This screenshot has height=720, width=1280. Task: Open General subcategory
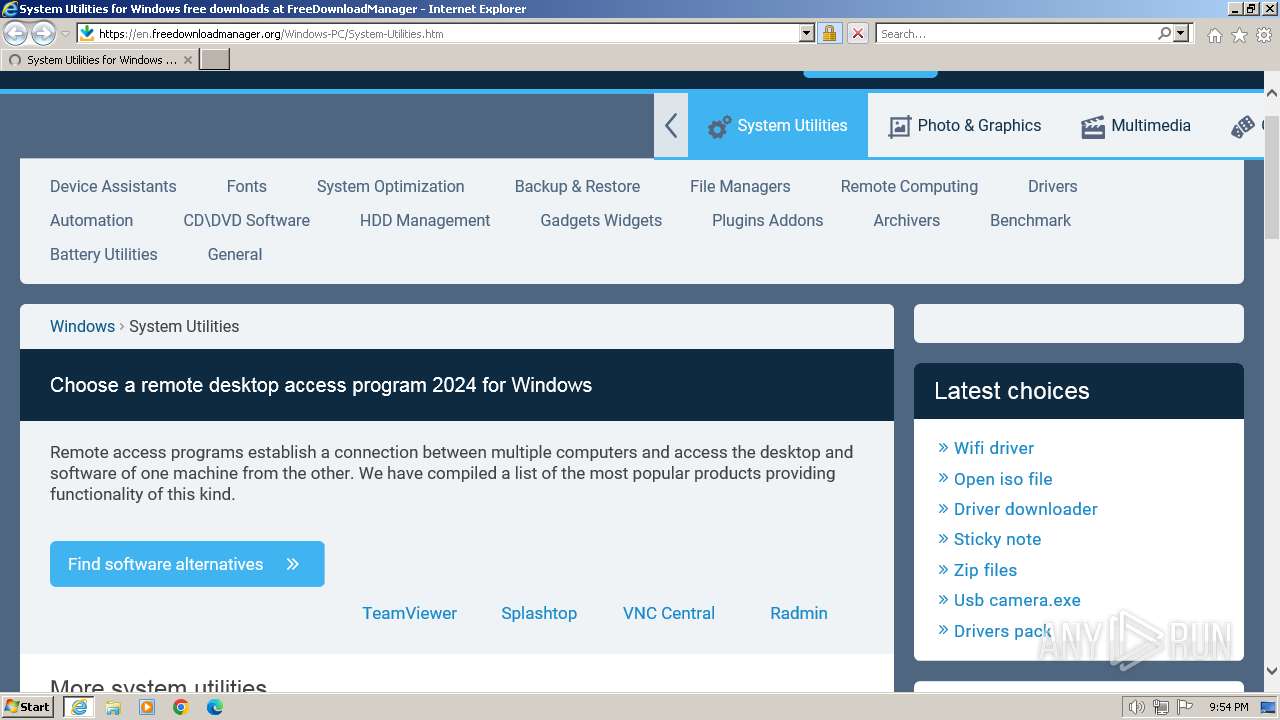pos(235,254)
